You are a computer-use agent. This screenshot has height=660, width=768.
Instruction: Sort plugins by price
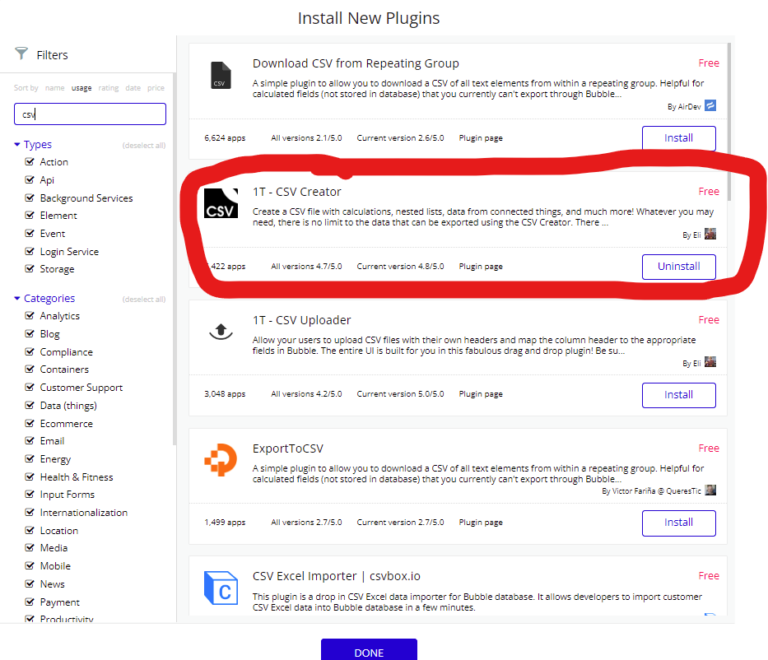(x=156, y=88)
